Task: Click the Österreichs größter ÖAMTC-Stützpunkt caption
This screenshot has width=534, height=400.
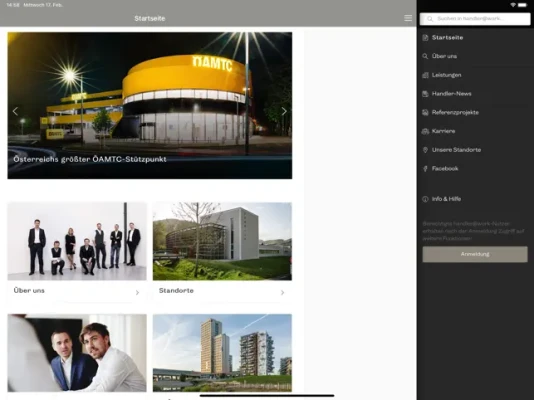Action: coord(90,159)
